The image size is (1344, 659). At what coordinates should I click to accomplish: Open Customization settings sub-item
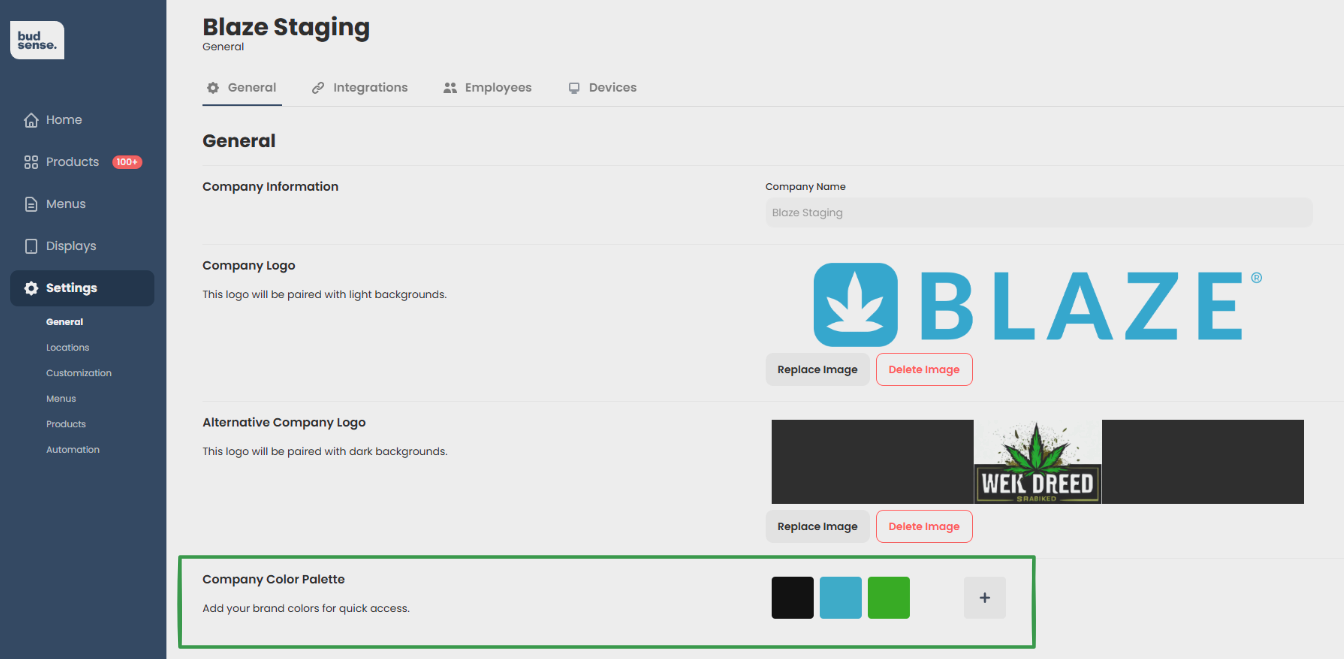(79, 373)
